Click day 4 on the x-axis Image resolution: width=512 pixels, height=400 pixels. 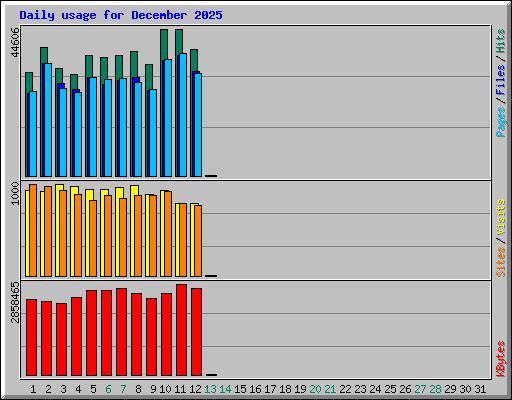[78, 389]
